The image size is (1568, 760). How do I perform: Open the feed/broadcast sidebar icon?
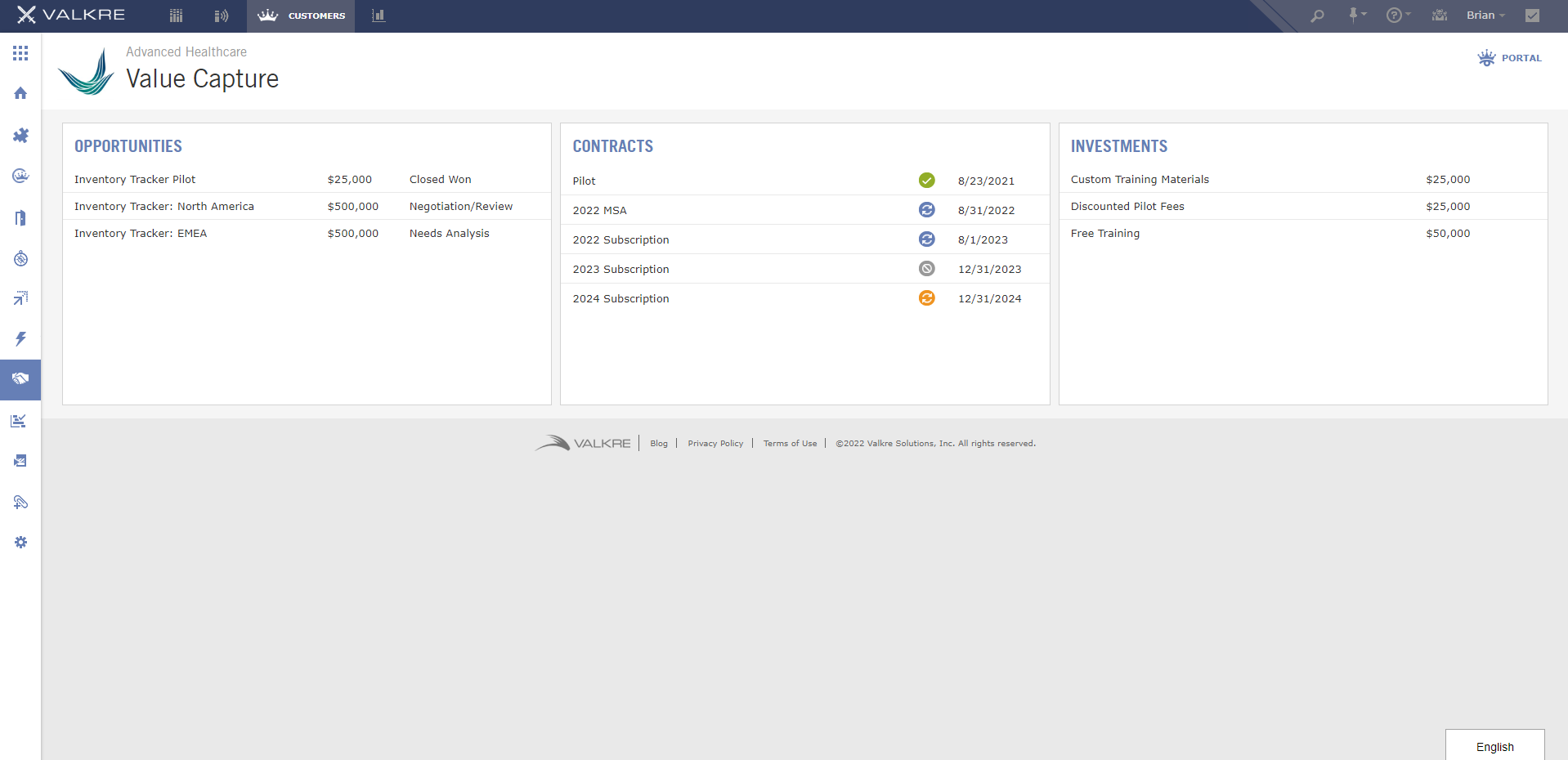coord(20,502)
